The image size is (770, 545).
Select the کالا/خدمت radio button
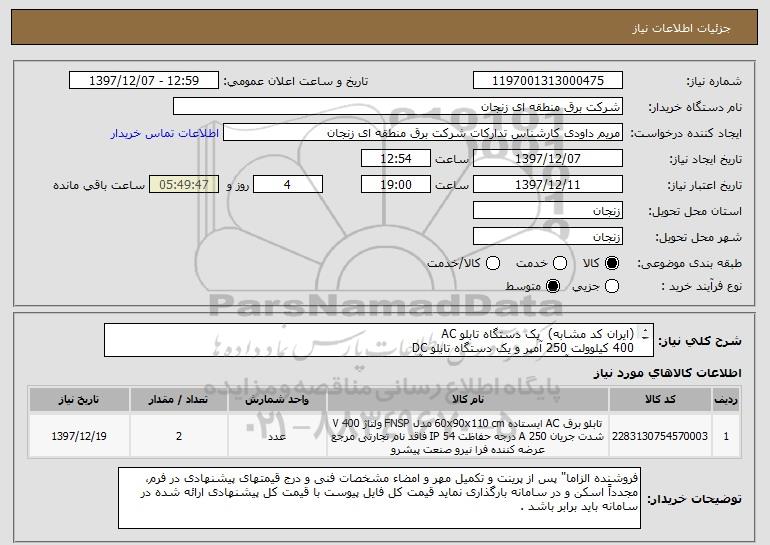coord(493,264)
